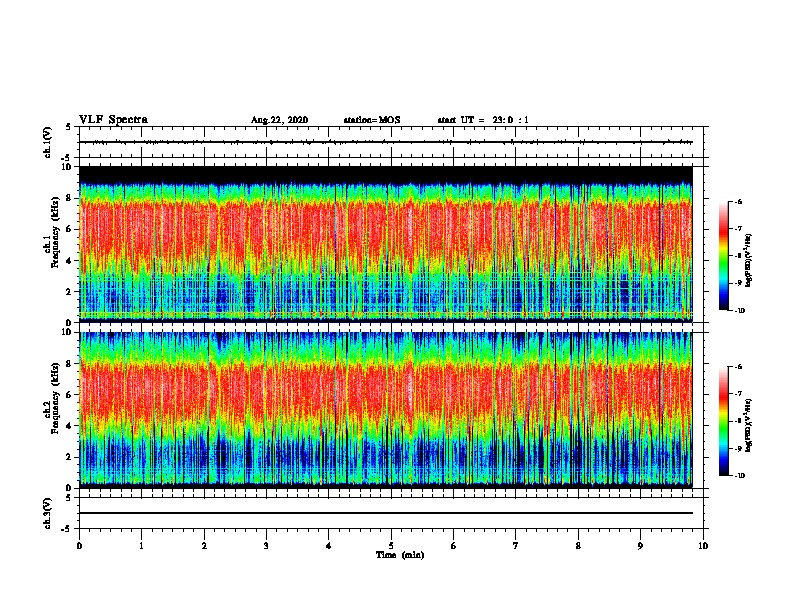
Task: Click time axis tick label '6'
Action: 454,546
